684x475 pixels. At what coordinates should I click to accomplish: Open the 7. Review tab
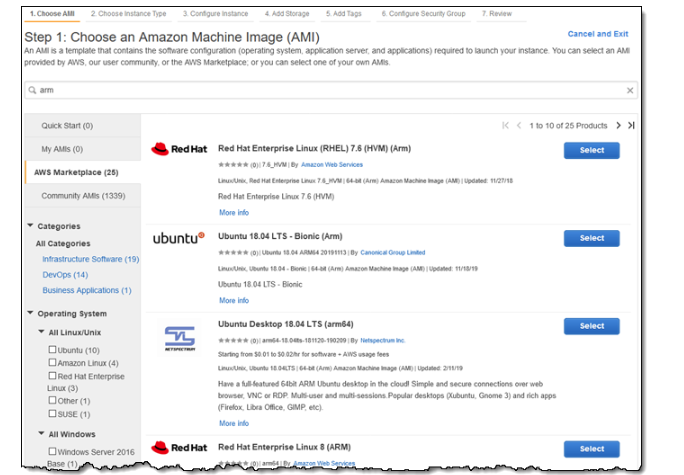pyautogui.click(x=497, y=14)
